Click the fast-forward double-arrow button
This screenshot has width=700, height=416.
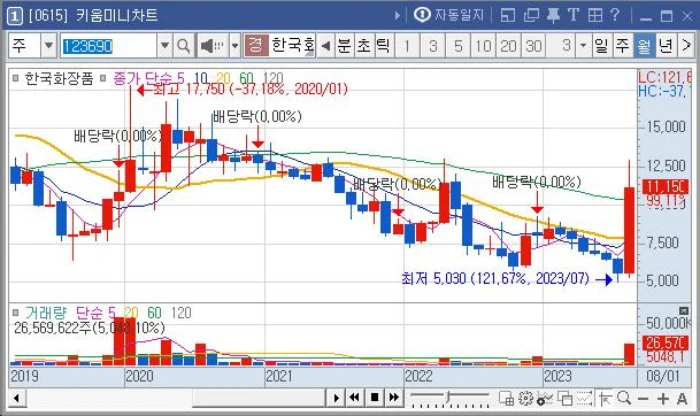(394, 397)
